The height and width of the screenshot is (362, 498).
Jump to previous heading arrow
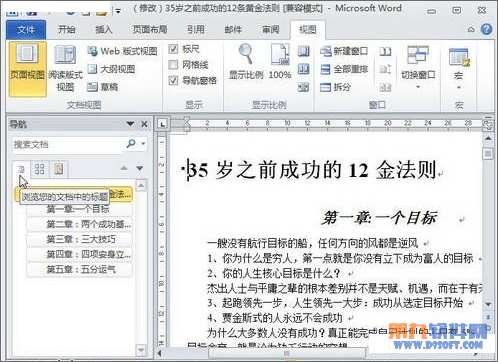(124, 168)
